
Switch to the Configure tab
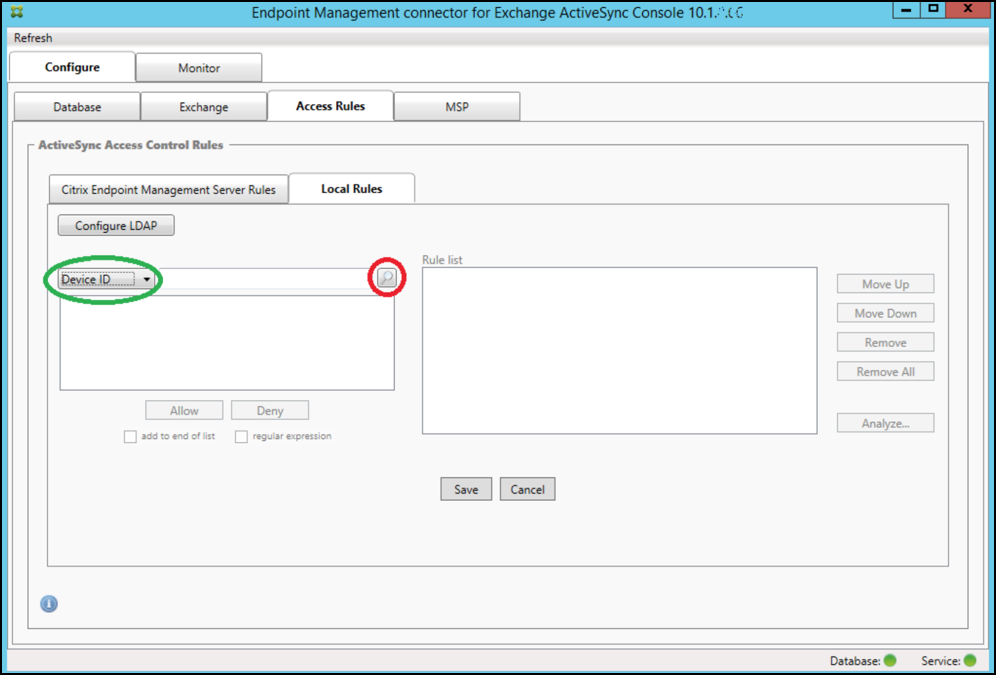pyautogui.click(x=72, y=67)
